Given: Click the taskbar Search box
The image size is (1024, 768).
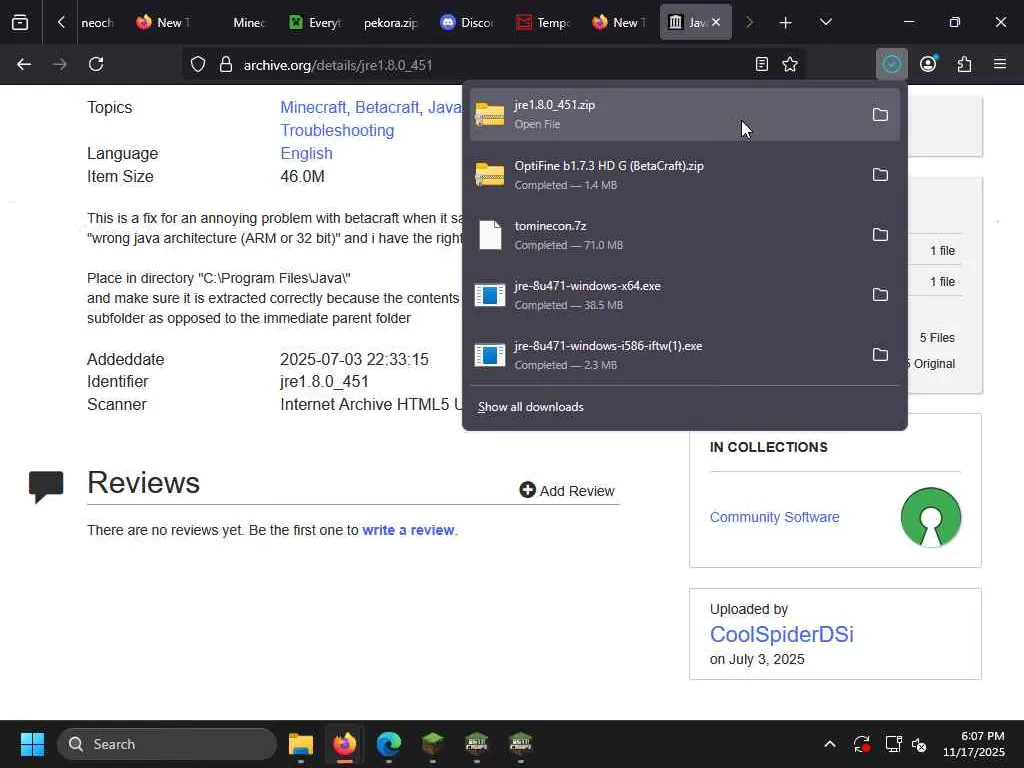Looking at the screenshot, I should pyautogui.click(x=167, y=744).
